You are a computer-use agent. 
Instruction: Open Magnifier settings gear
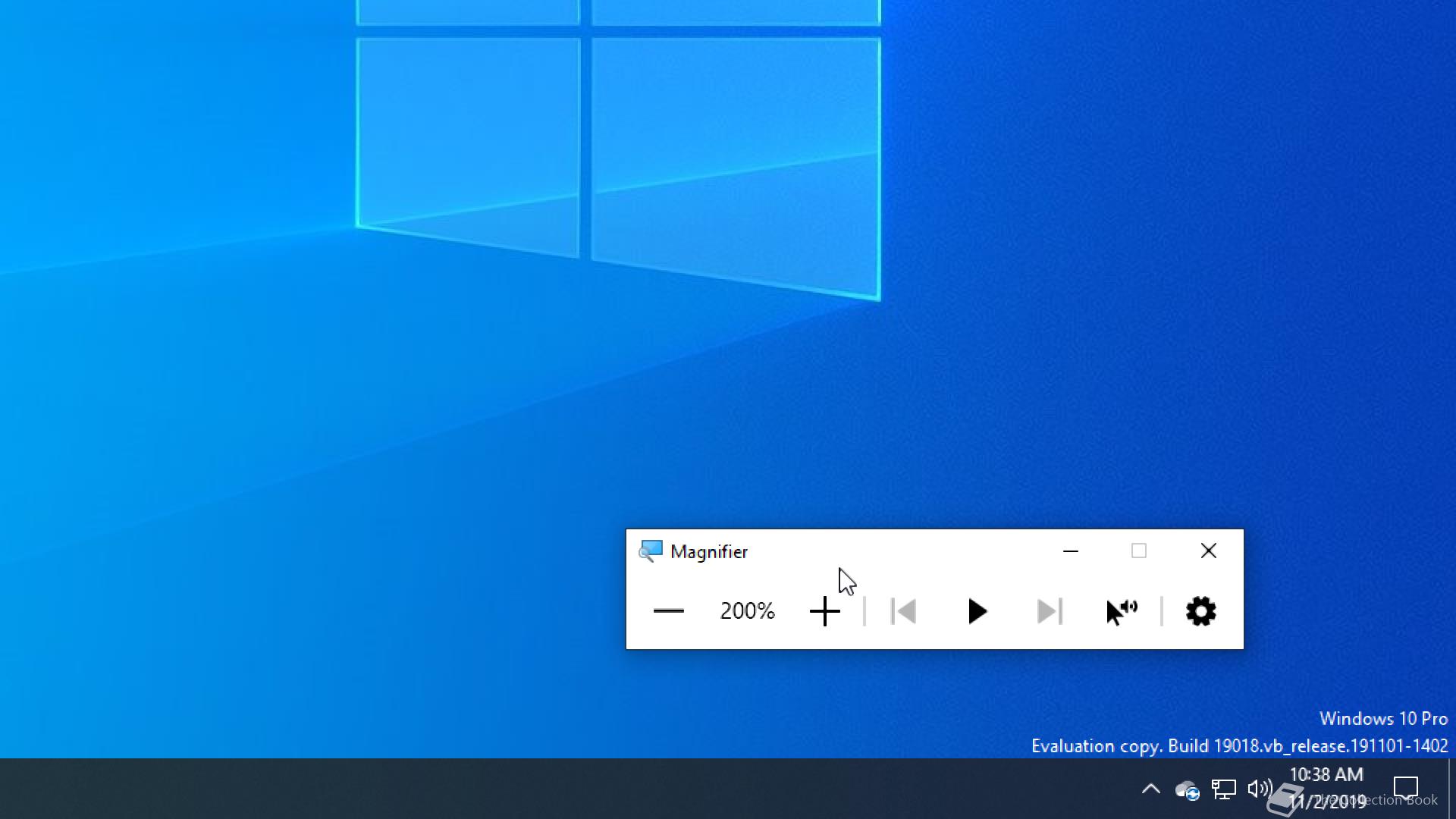[1200, 611]
